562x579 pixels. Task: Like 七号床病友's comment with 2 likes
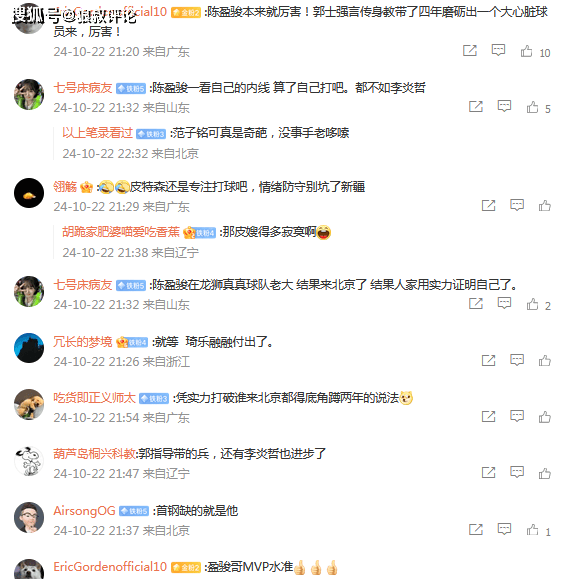pyautogui.click(x=532, y=304)
